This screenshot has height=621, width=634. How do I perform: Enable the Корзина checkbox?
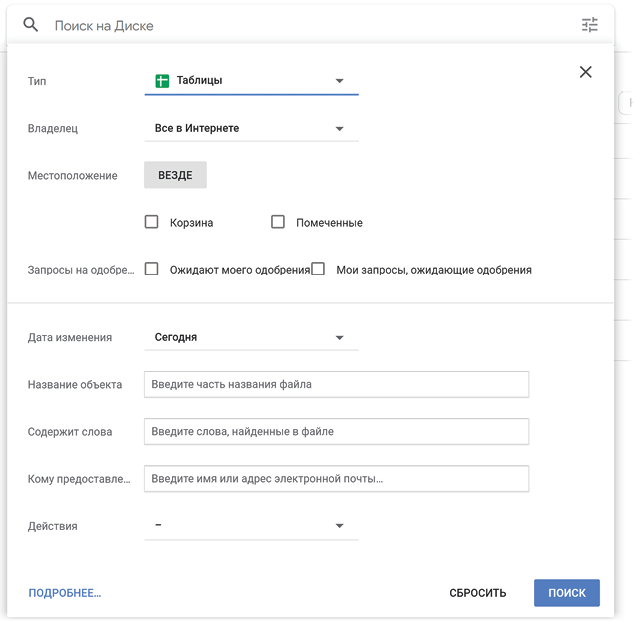coord(152,222)
